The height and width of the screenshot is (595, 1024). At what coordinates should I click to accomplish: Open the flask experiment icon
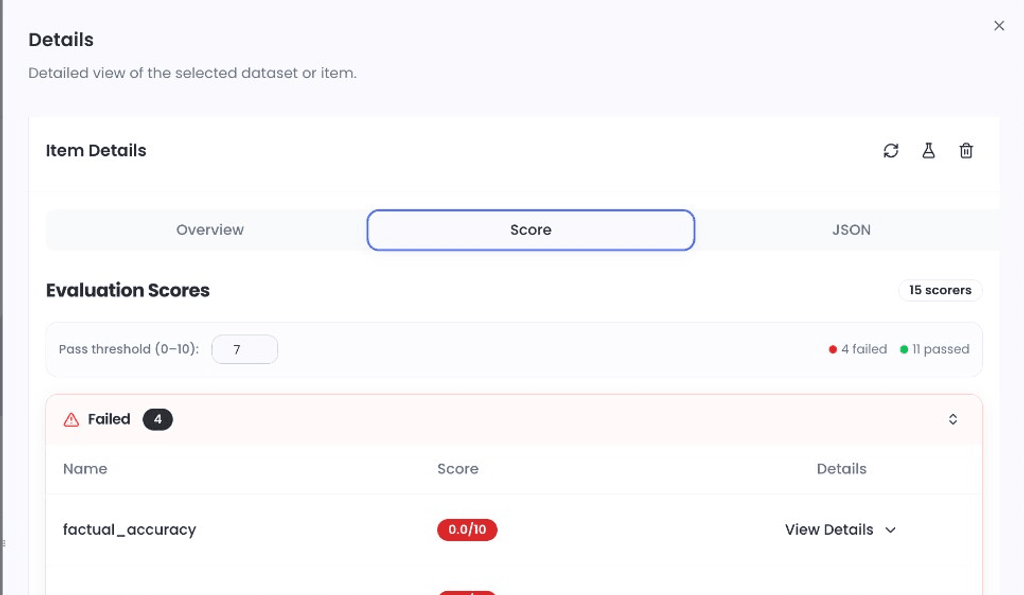tap(928, 151)
